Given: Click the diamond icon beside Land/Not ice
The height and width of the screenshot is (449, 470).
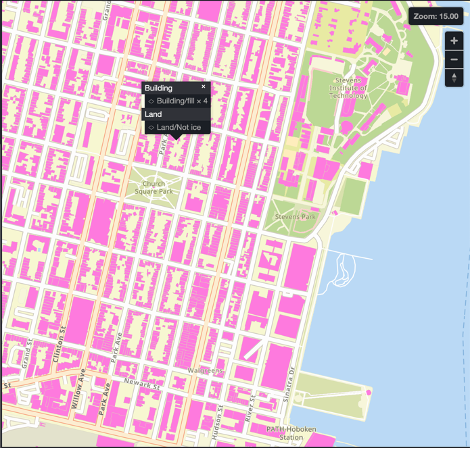Looking at the screenshot, I should click(151, 127).
